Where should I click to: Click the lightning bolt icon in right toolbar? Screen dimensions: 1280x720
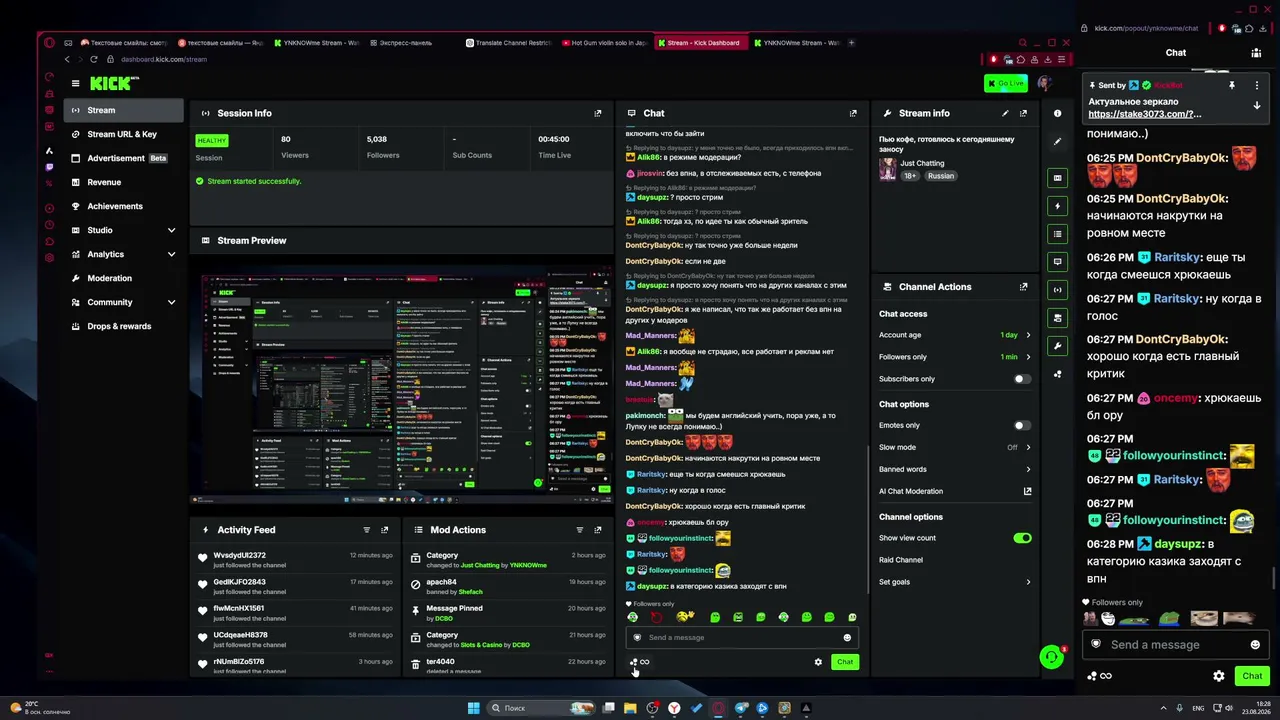pos(1057,206)
